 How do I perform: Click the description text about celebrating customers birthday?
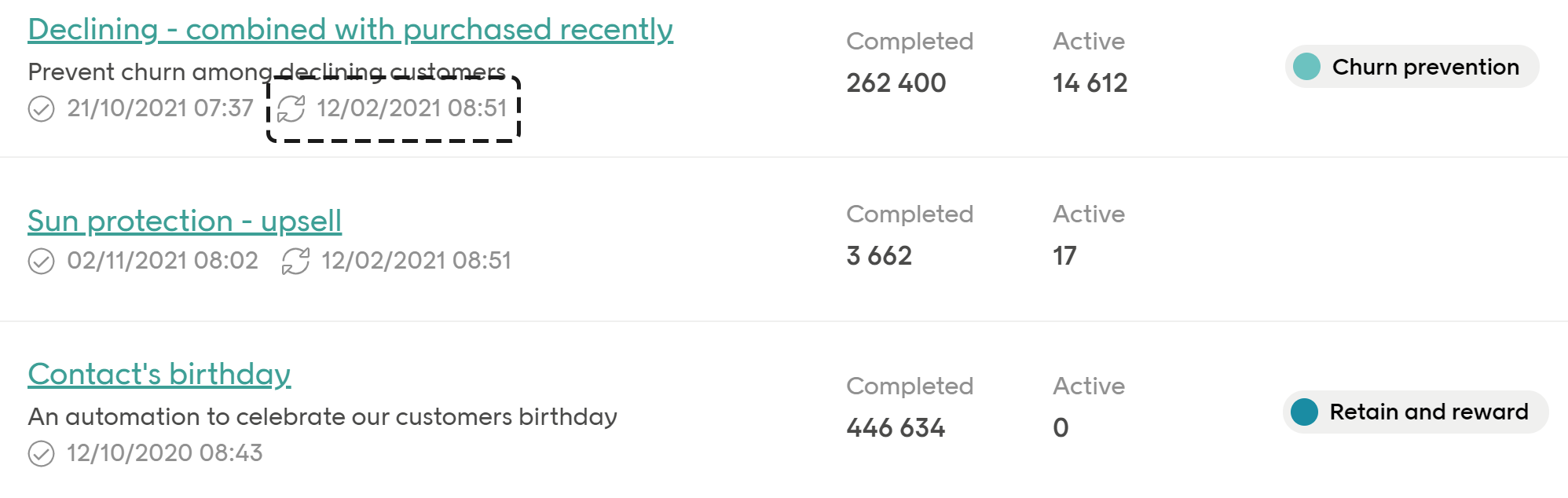tap(323, 417)
